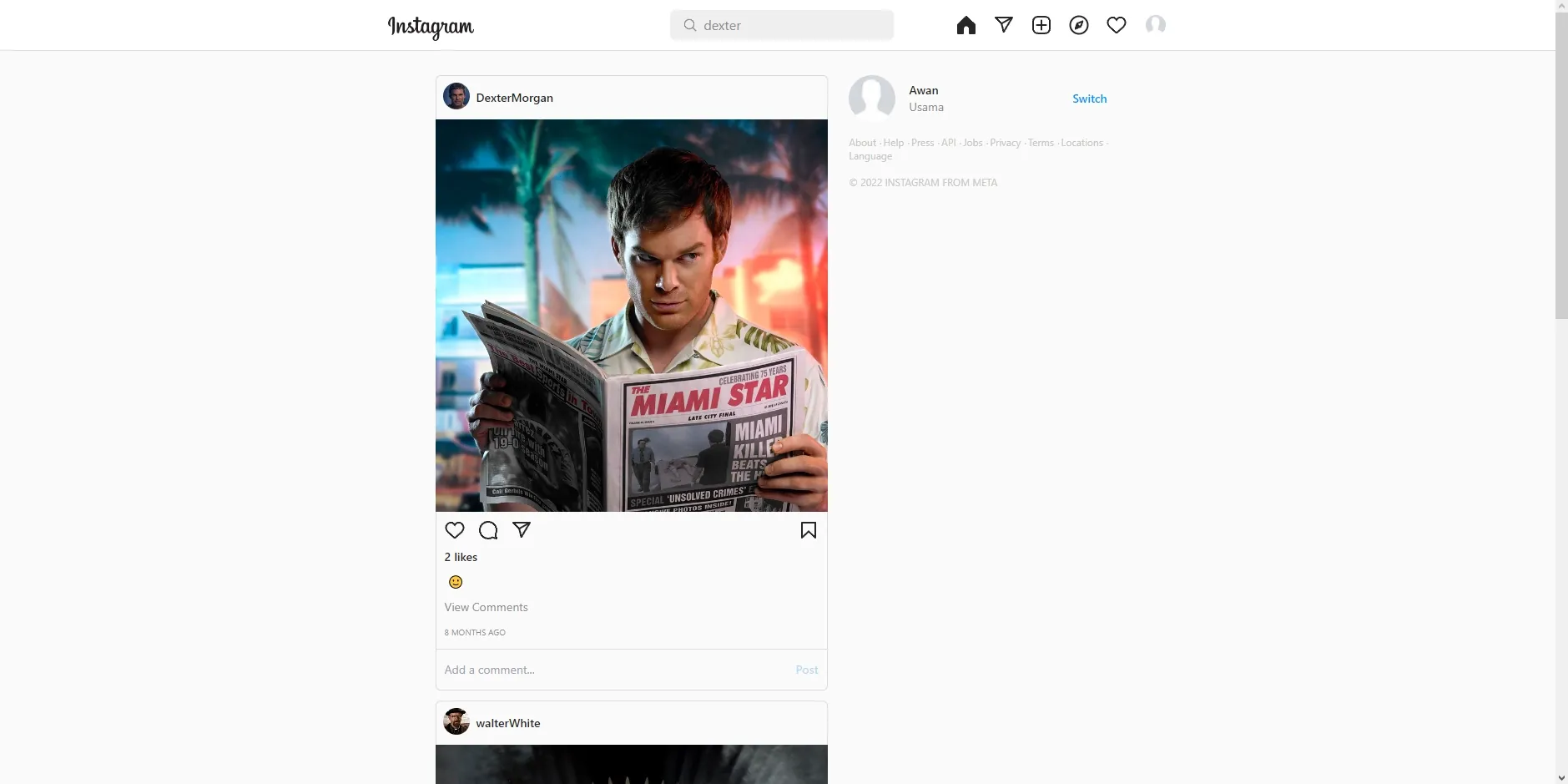The height and width of the screenshot is (784, 1568).
Task: Share the DexterMorgan post via paper plane
Action: pyautogui.click(x=522, y=529)
